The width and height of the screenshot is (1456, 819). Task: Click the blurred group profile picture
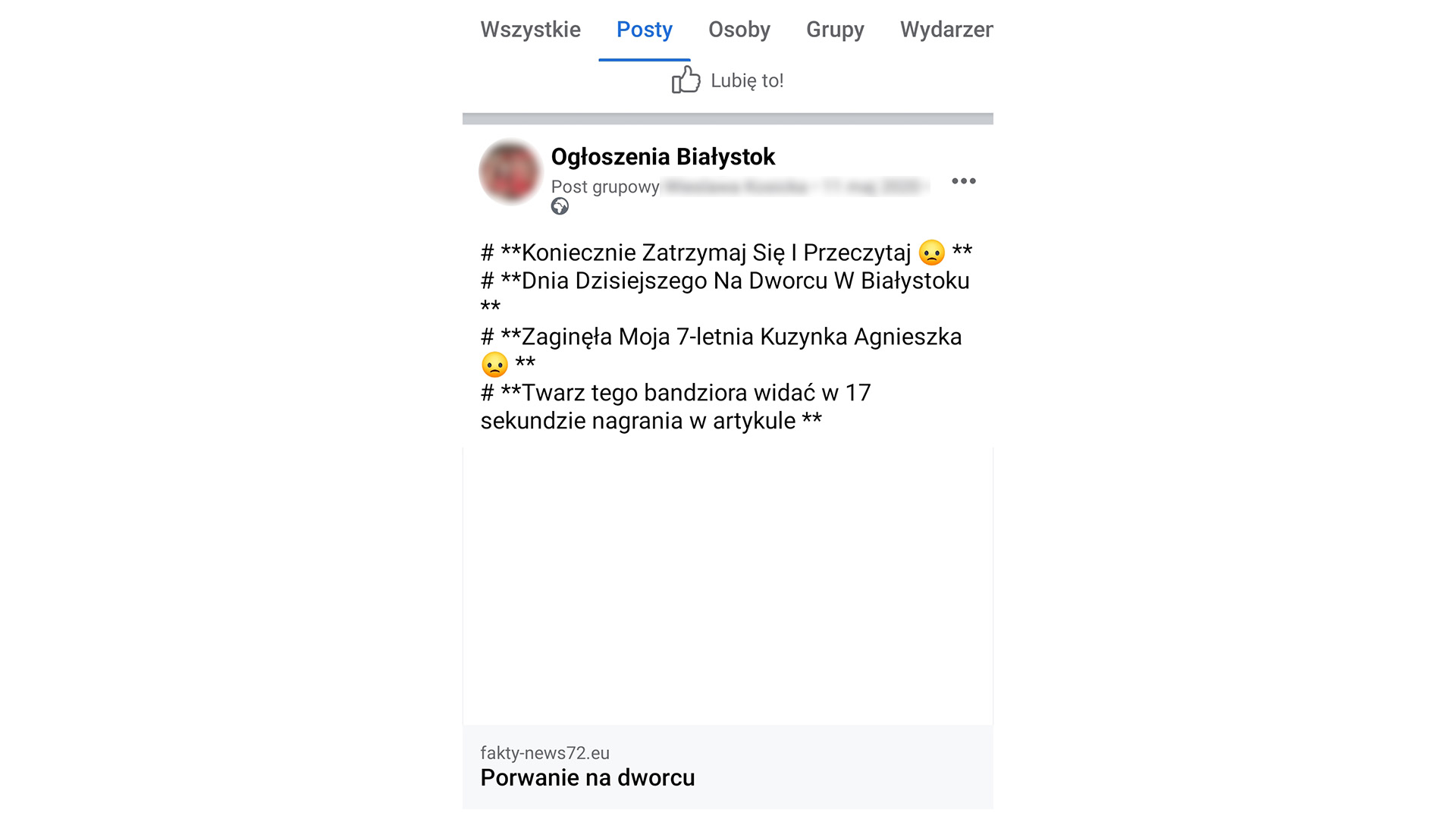coord(510,171)
